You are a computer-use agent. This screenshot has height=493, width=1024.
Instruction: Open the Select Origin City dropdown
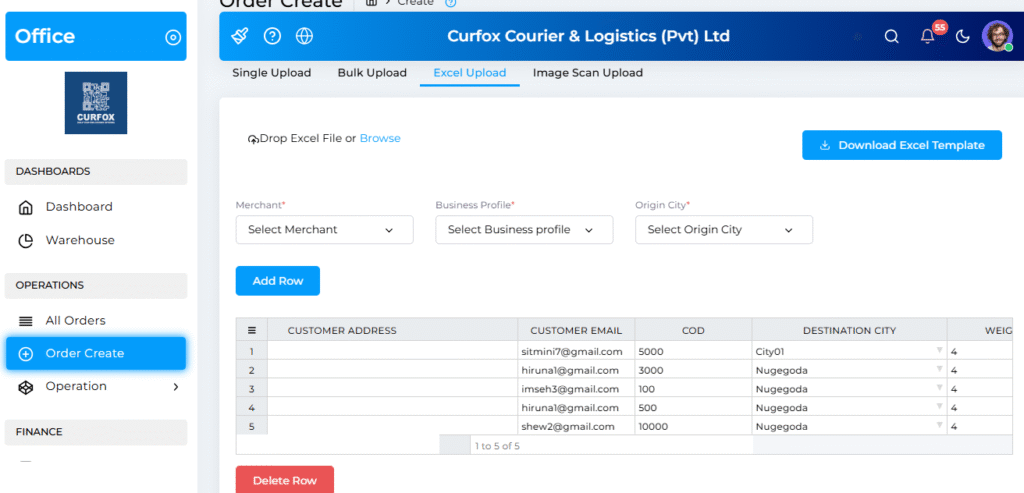[723, 230]
